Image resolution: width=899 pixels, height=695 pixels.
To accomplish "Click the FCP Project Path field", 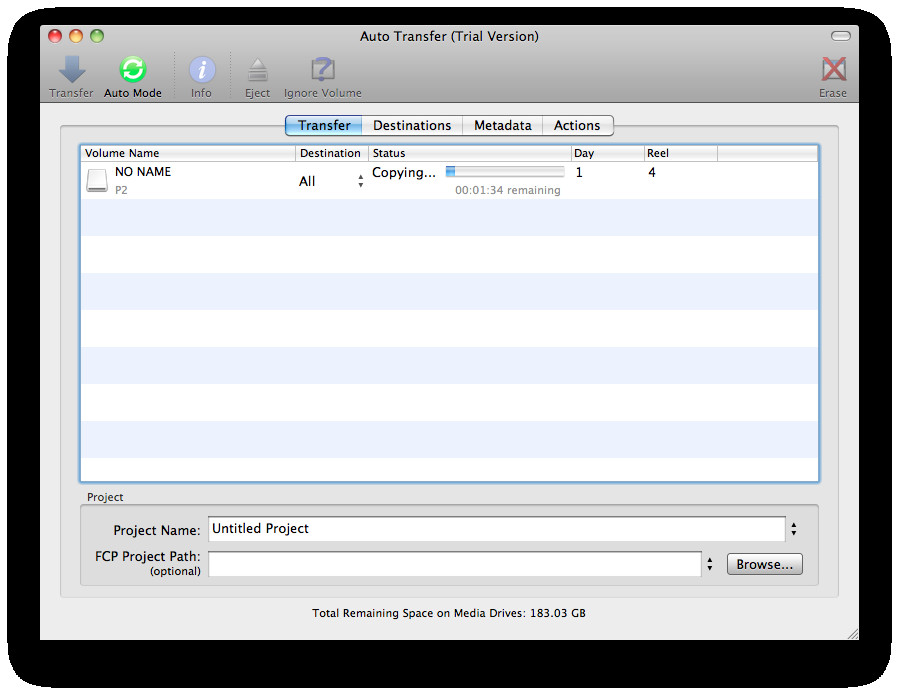I will tap(455, 564).
